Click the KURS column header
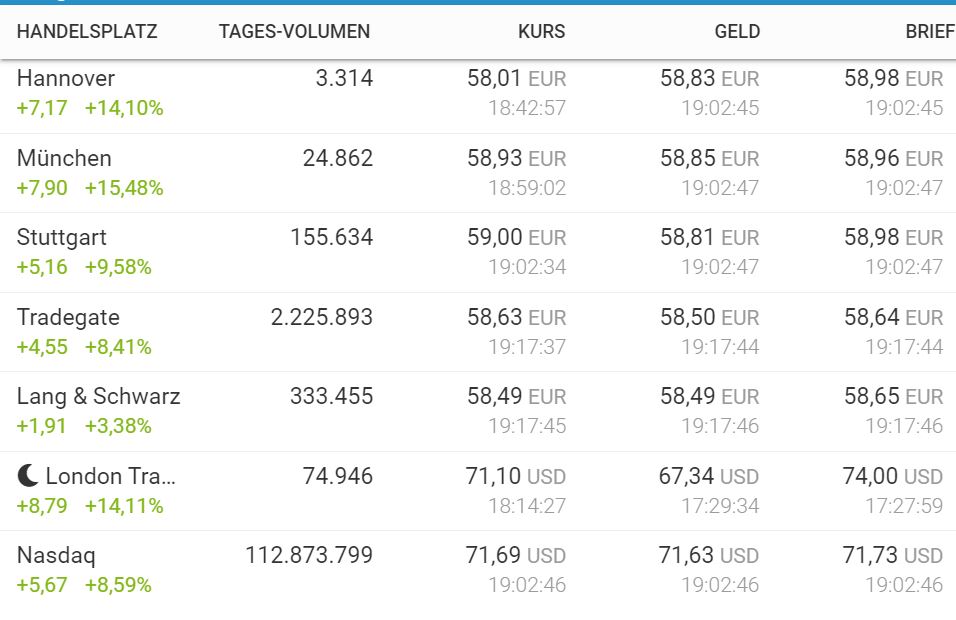This screenshot has width=956, height=620. (x=541, y=32)
